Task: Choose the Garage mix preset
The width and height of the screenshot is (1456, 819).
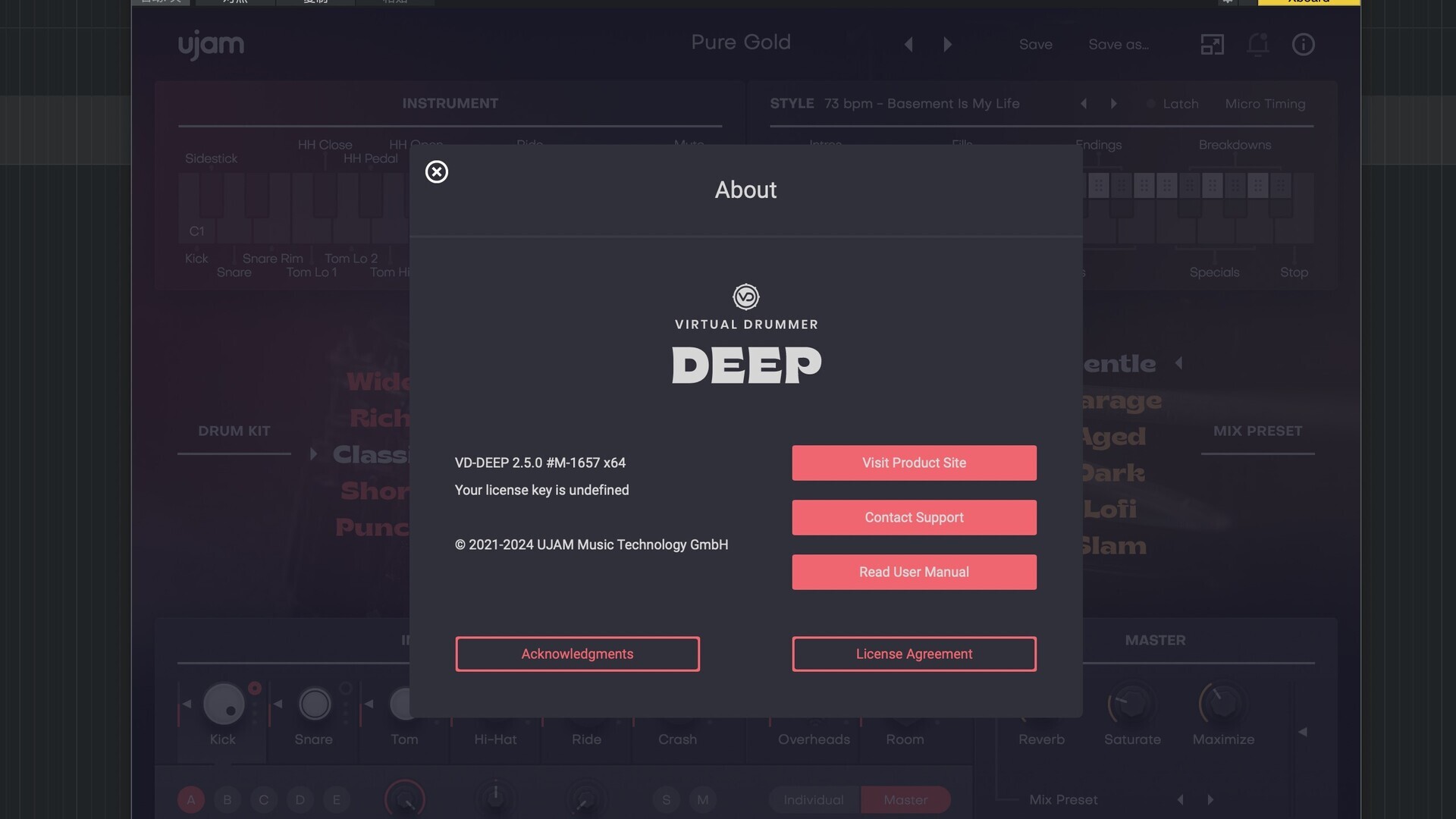Action: [1122, 400]
